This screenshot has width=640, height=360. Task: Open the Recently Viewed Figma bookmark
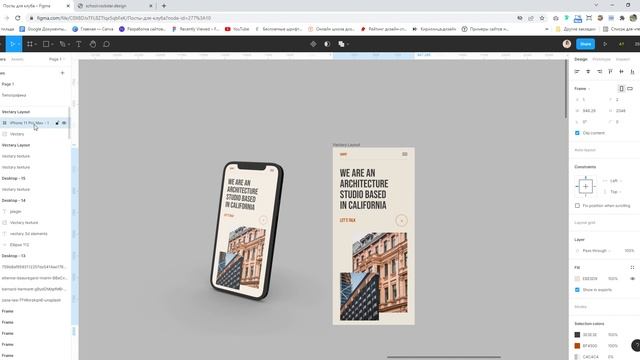point(197,29)
